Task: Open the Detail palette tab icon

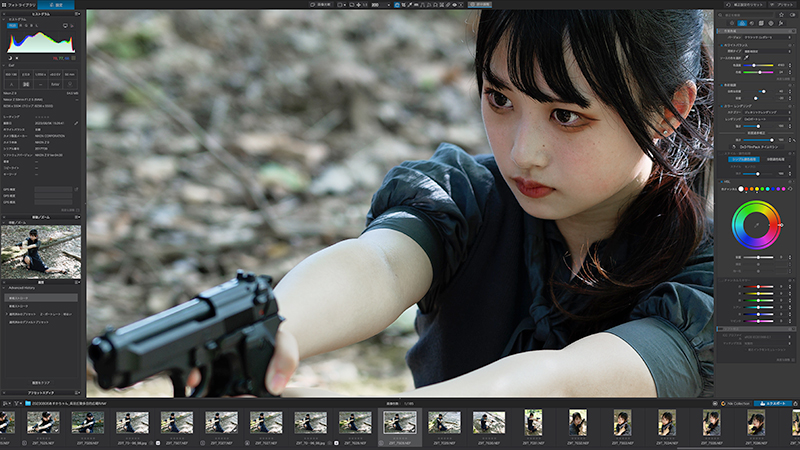Action: pos(752,23)
